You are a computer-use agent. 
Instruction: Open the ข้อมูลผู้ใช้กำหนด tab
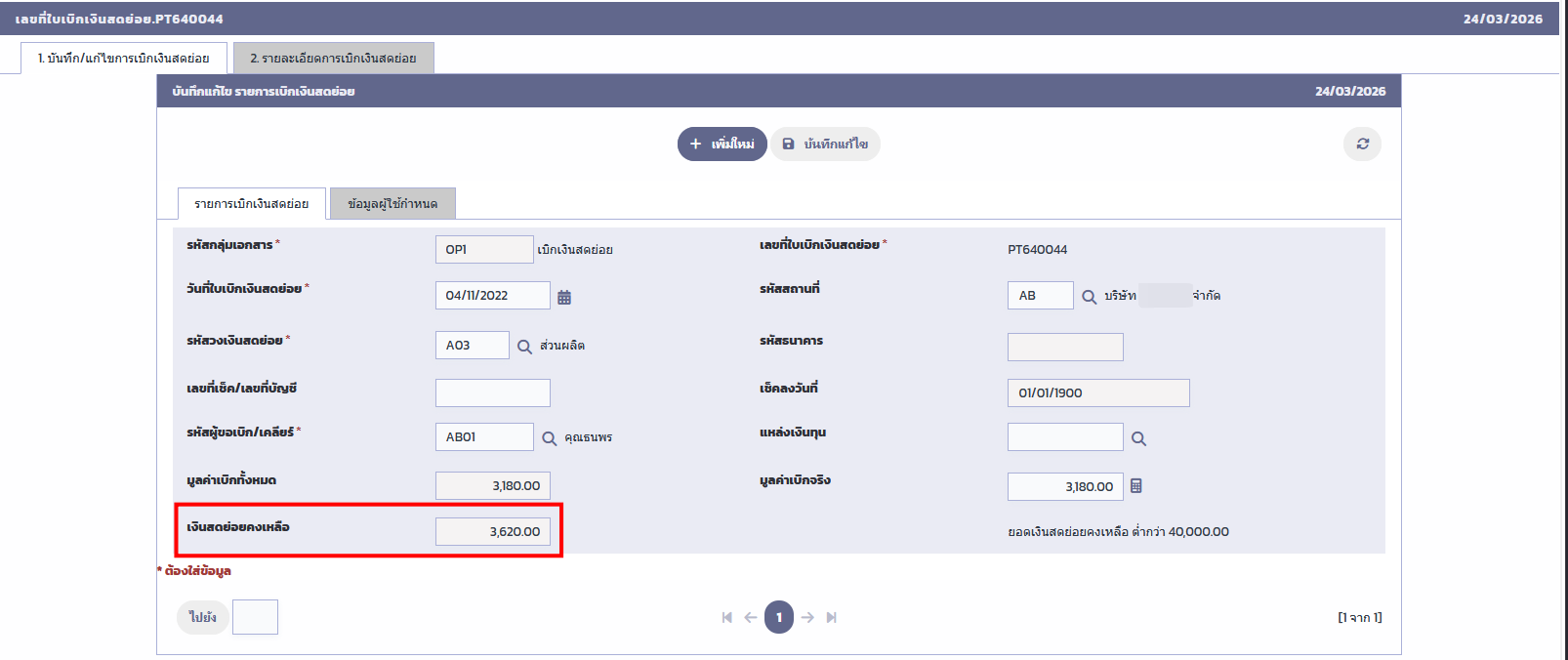392,204
